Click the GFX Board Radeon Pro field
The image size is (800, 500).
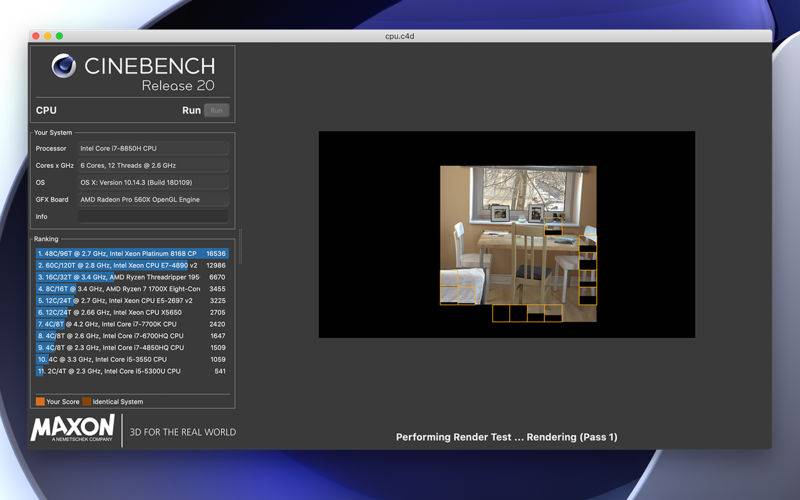click(153, 199)
